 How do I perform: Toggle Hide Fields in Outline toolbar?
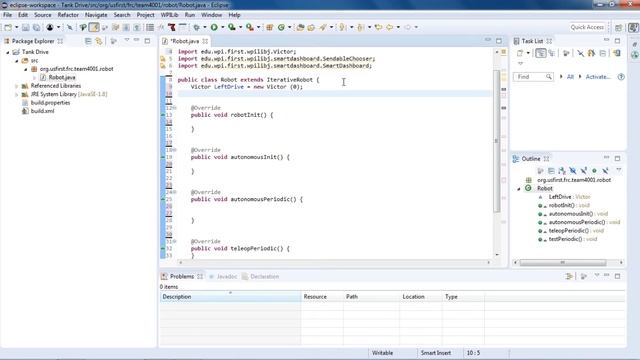tap(573, 171)
